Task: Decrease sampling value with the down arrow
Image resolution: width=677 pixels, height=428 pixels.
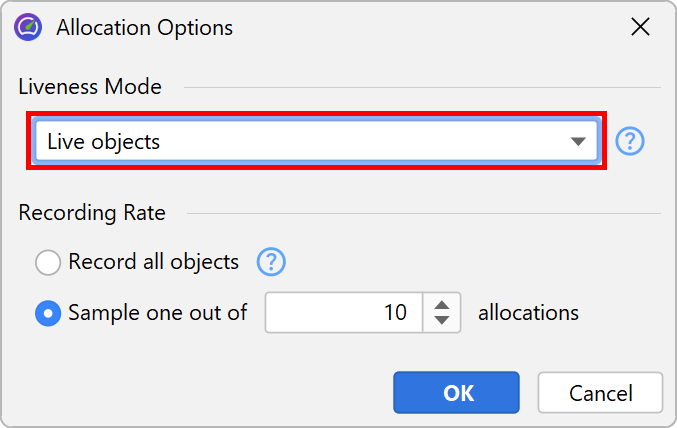Action: pyautogui.click(x=442, y=322)
